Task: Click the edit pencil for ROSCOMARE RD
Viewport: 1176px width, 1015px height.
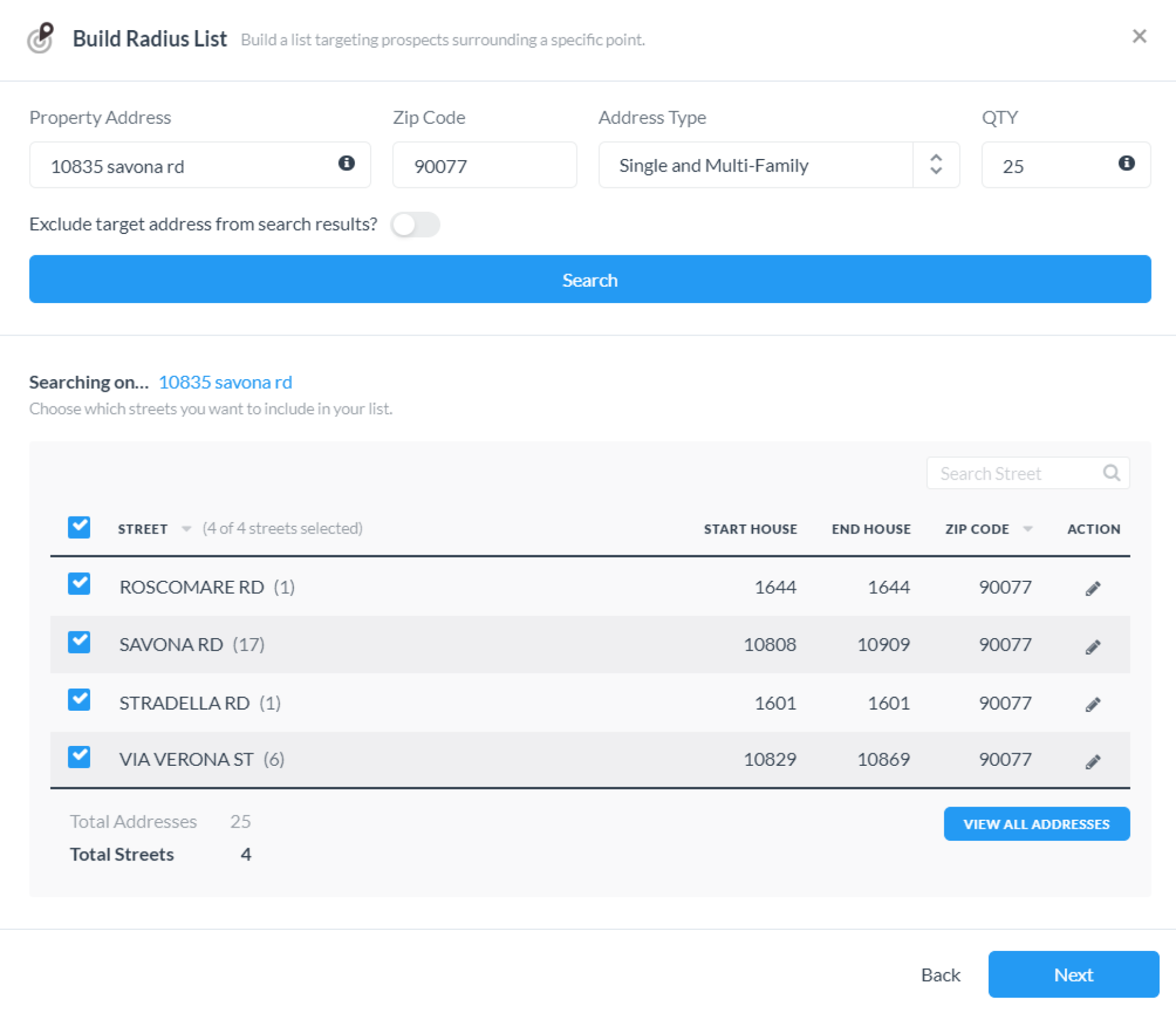Action: point(1093,588)
